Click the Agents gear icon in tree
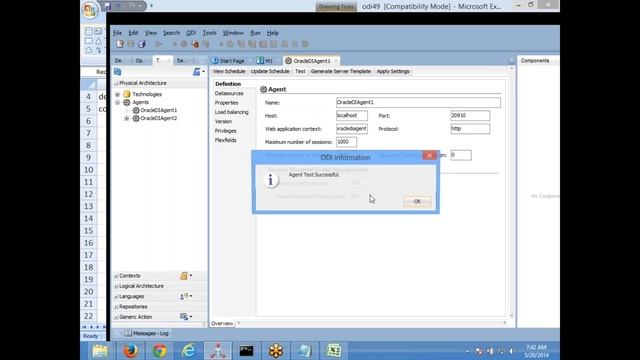Screen dimensions: 640x360 click(x=127, y=102)
